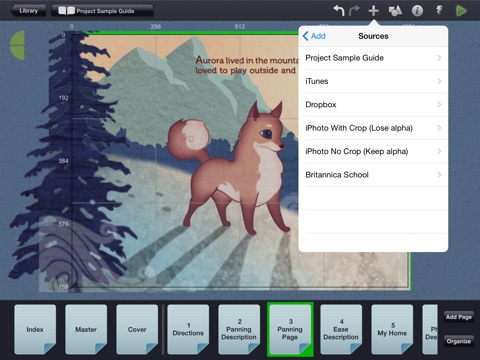Open the Cover page thumbnail
Viewport: 480px width, 360px height.
tap(137, 329)
